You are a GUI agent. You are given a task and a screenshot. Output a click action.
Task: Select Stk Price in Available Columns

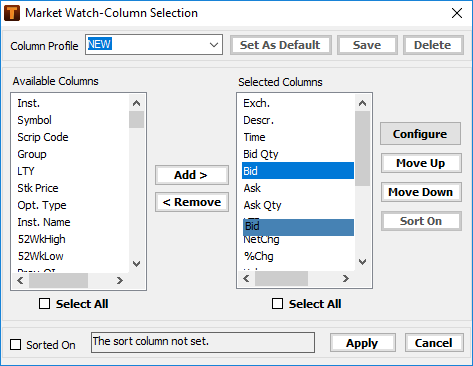38,188
